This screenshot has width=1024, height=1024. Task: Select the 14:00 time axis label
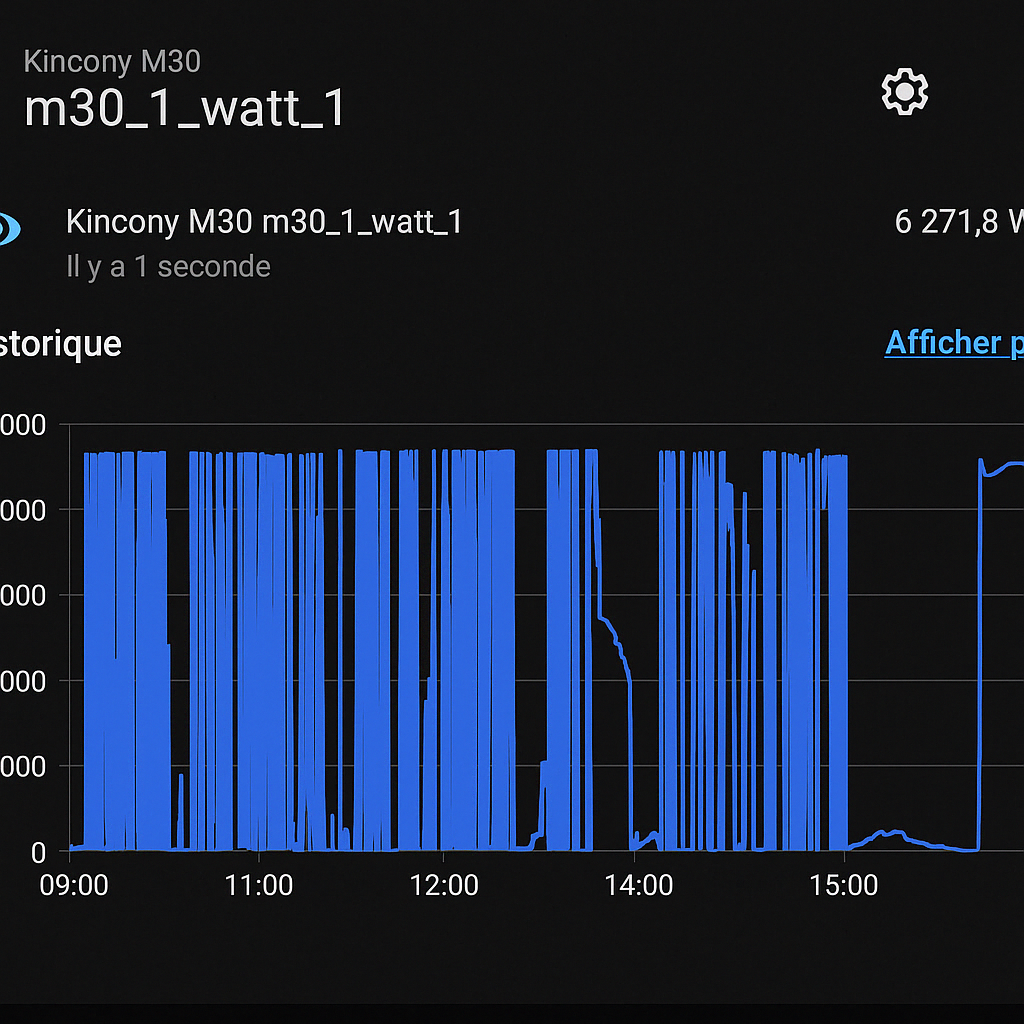coord(638,886)
